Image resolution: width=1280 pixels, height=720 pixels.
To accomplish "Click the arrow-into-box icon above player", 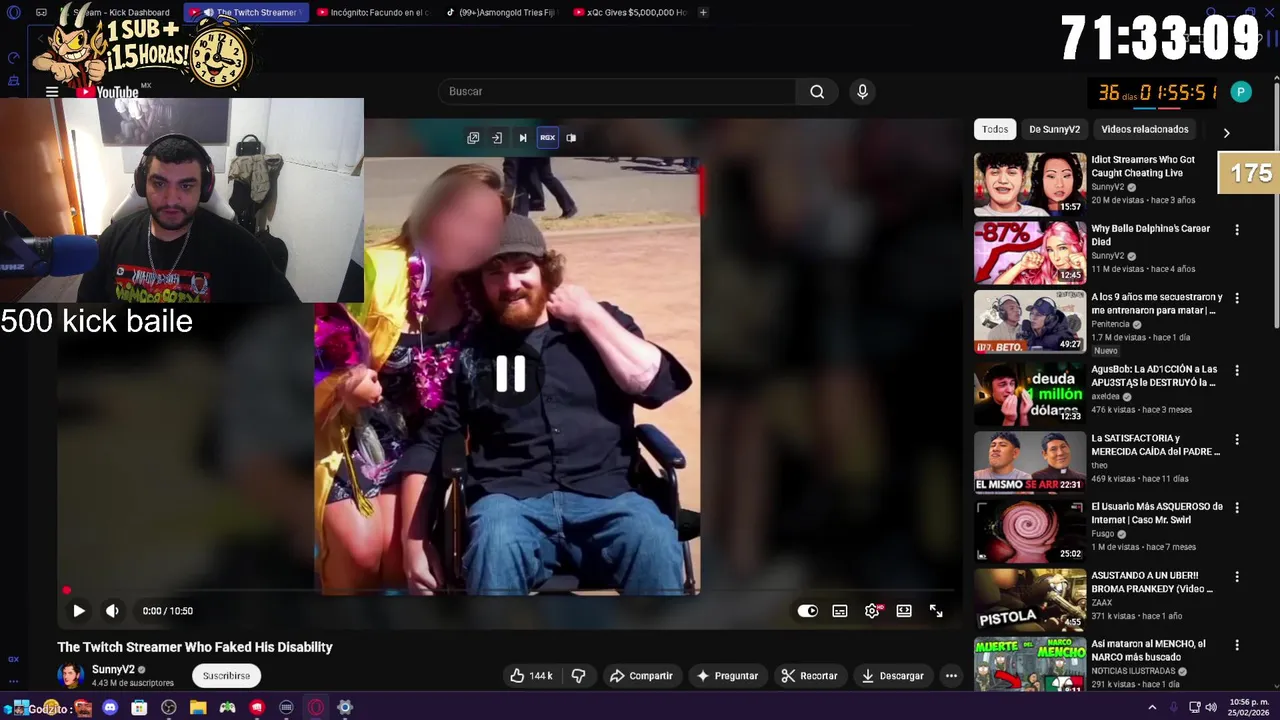I will (x=497, y=138).
